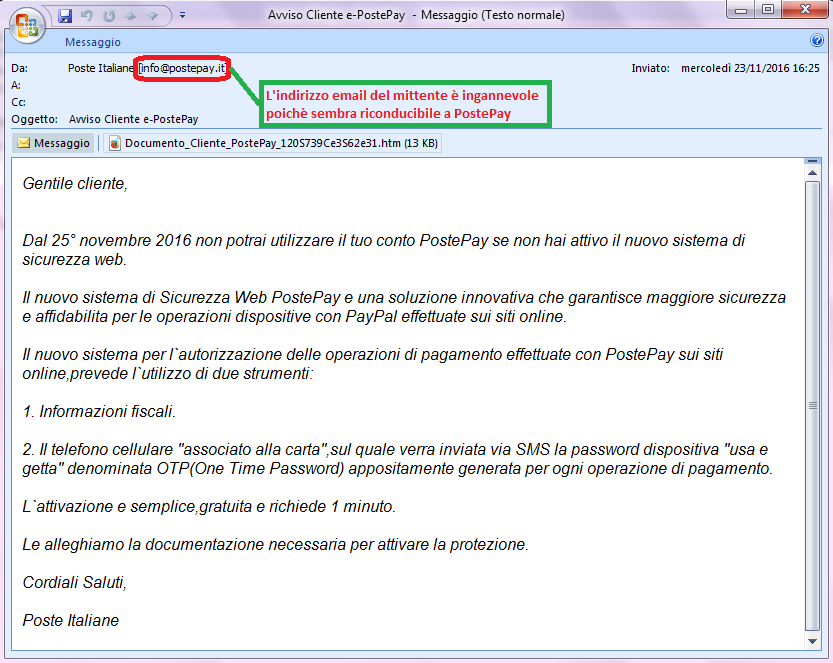Go to next item with down arrow
Screen dimensions: 833x663
[x=153, y=16]
